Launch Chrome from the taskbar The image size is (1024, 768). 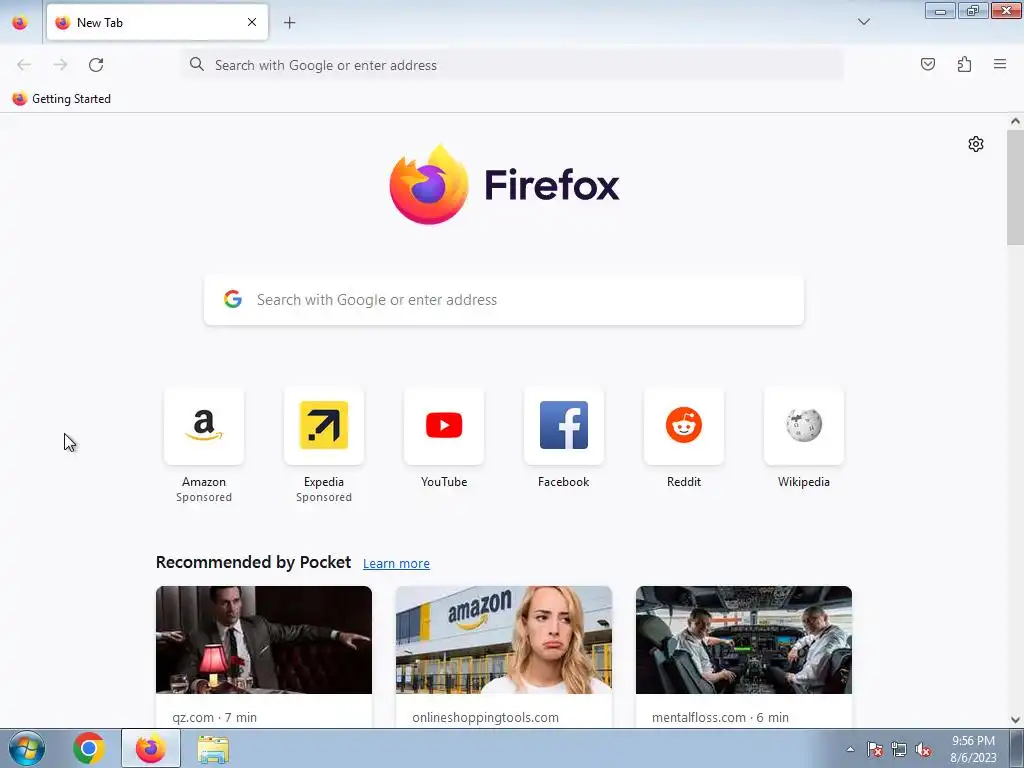[89, 748]
